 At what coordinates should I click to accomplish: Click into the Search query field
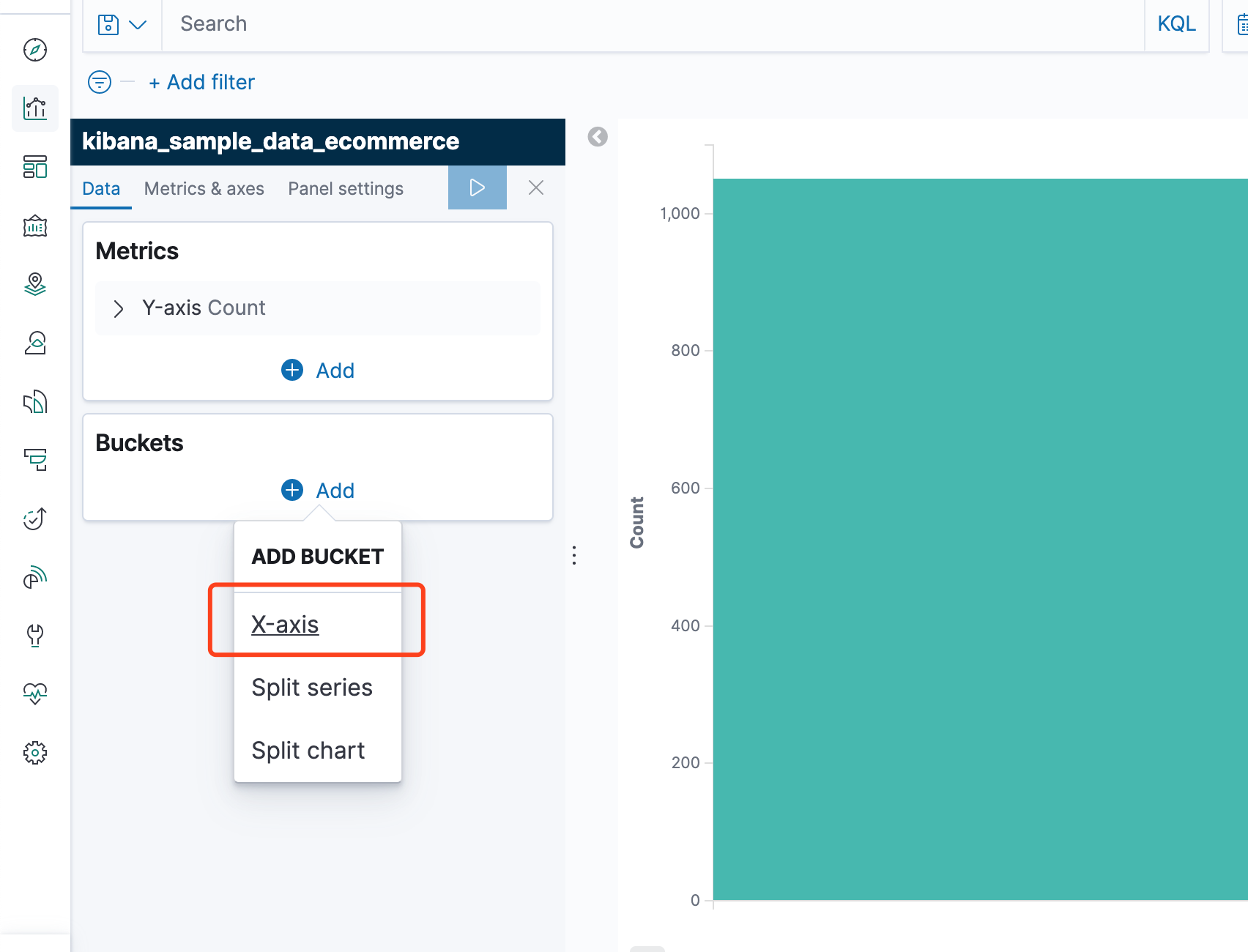[652, 24]
